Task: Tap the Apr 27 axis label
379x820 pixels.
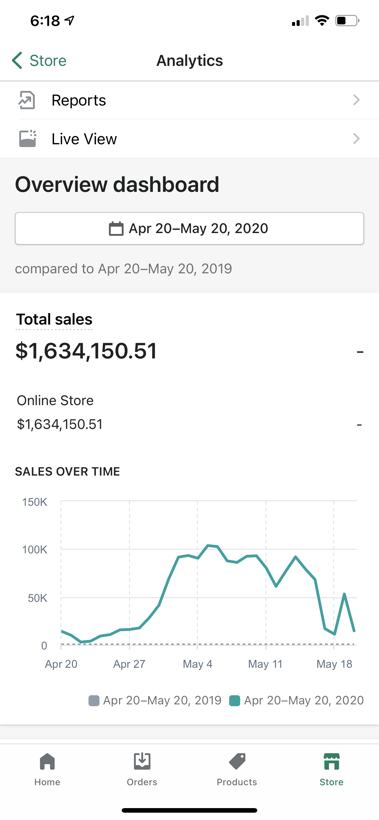Action: point(129,664)
